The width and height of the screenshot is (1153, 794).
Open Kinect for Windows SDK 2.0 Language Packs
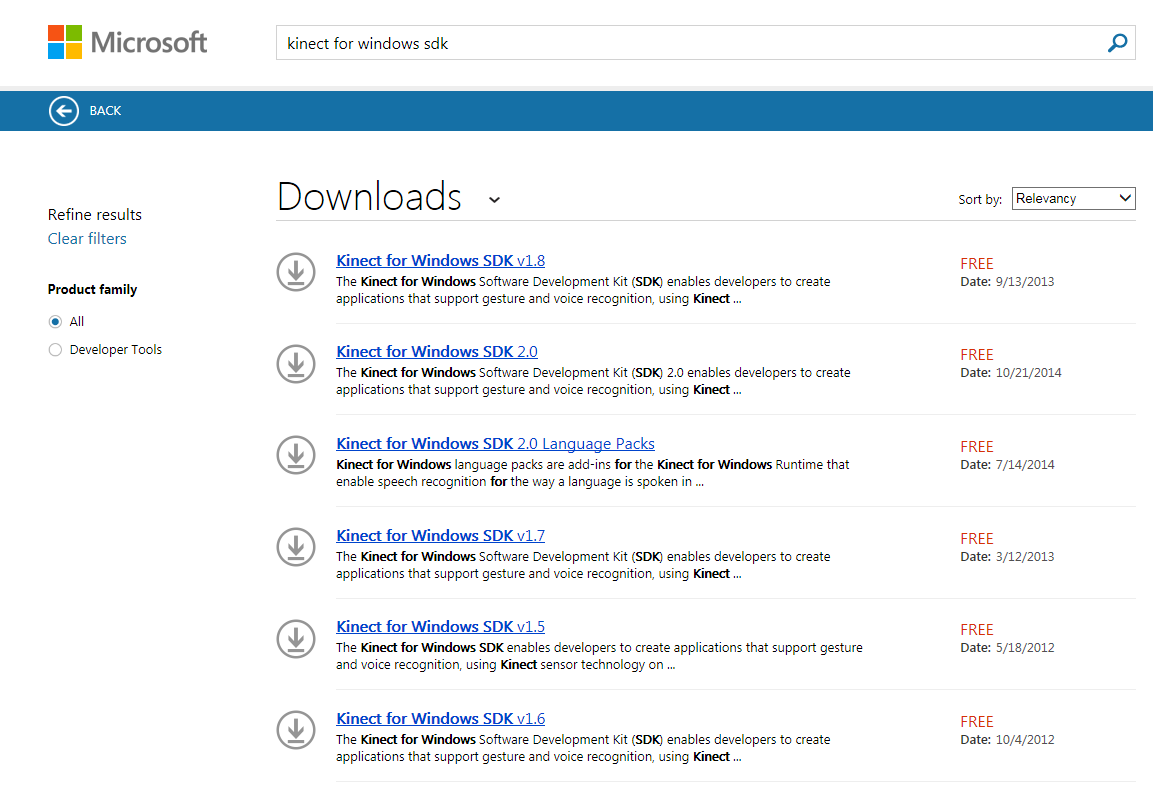point(496,443)
